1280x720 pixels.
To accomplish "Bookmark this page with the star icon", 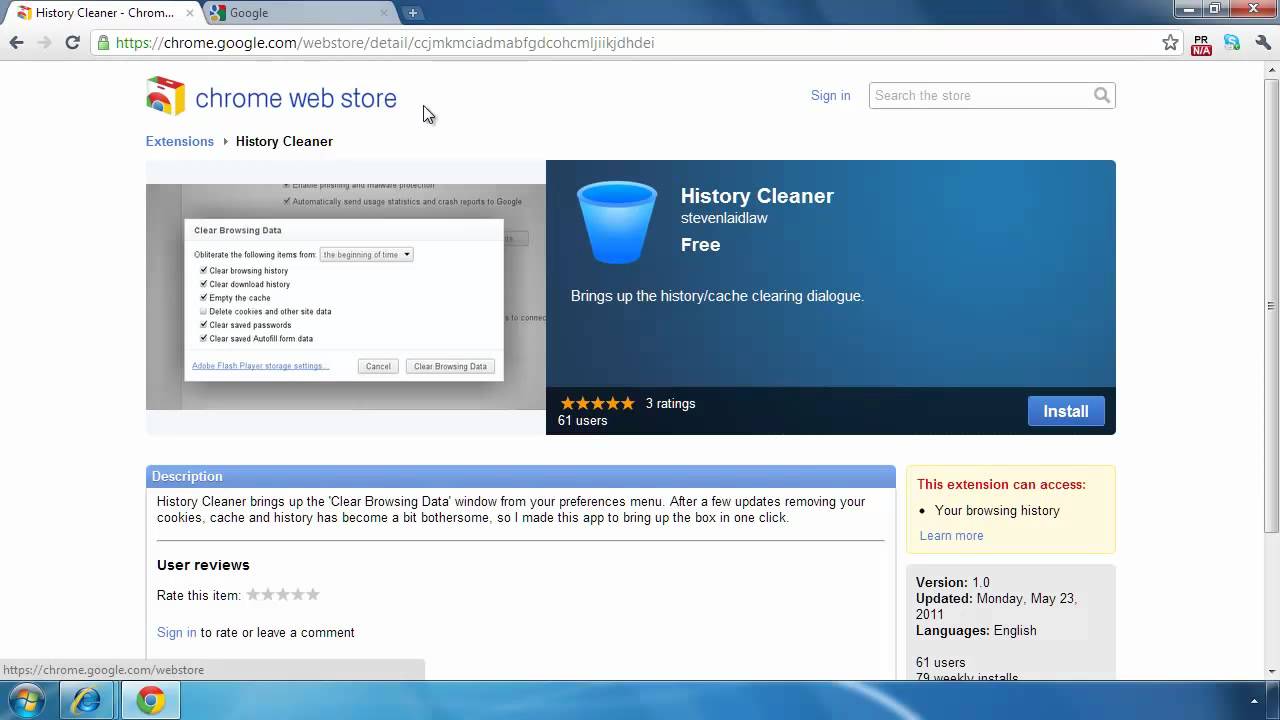I will [x=1170, y=42].
